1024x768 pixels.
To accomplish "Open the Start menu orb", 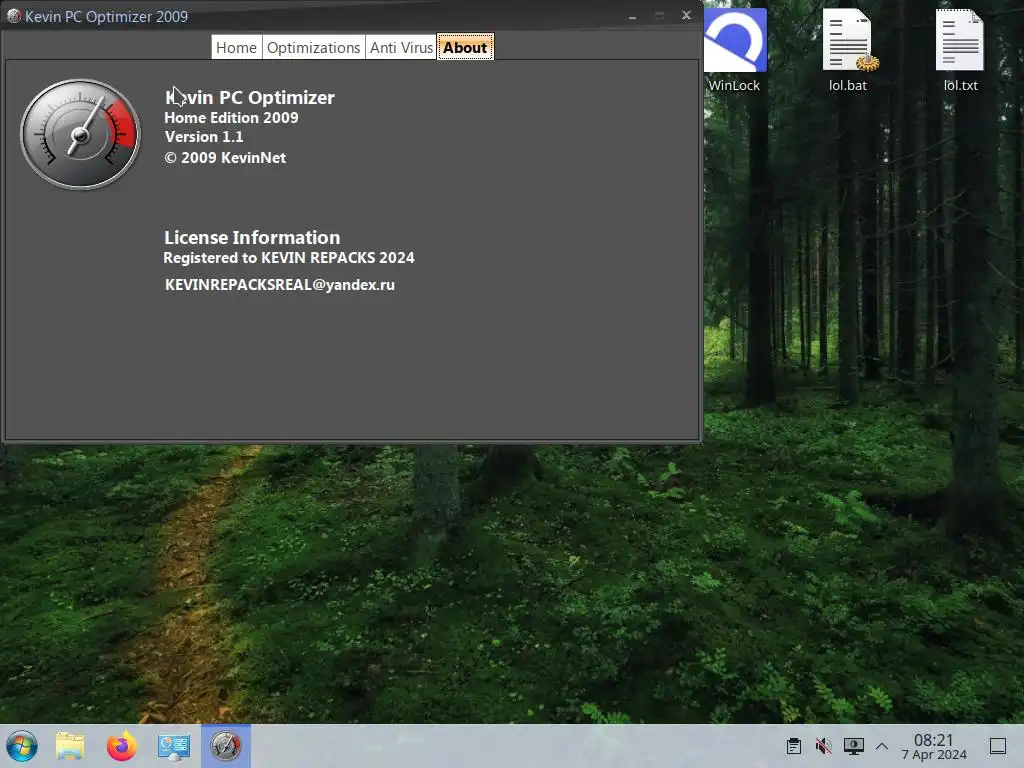I will (22, 746).
